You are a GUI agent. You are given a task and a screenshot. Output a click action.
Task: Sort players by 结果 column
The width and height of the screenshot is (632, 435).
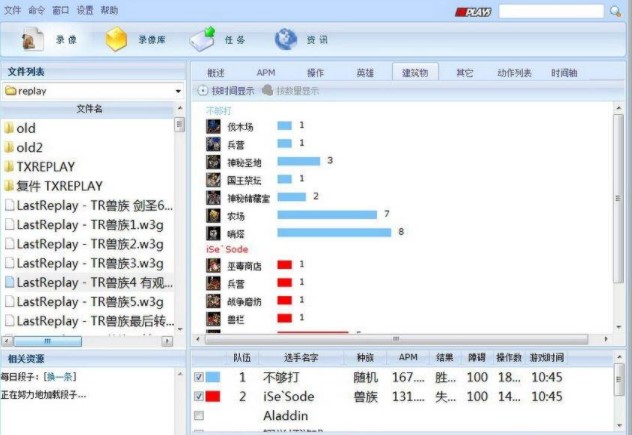[x=445, y=357]
